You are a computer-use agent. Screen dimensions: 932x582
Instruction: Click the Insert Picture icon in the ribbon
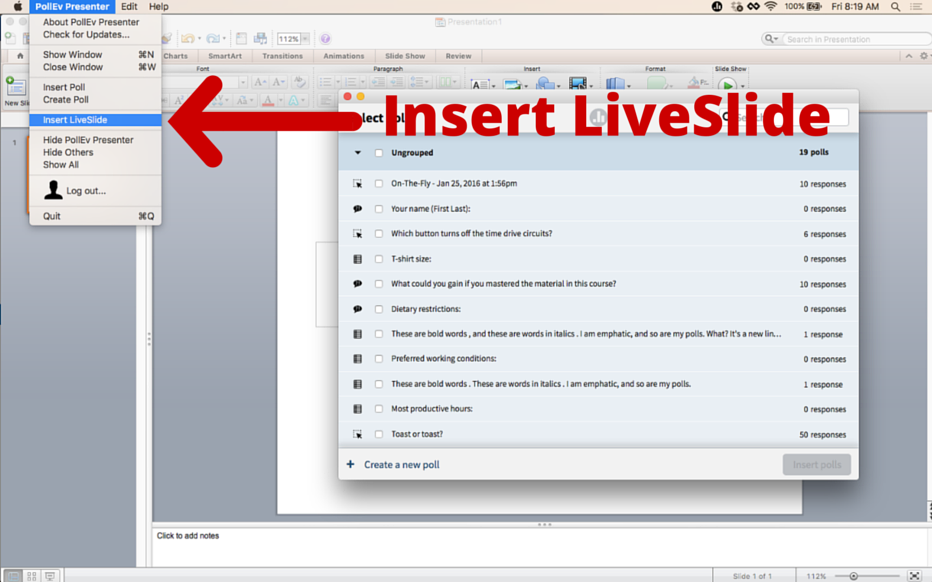[511, 83]
